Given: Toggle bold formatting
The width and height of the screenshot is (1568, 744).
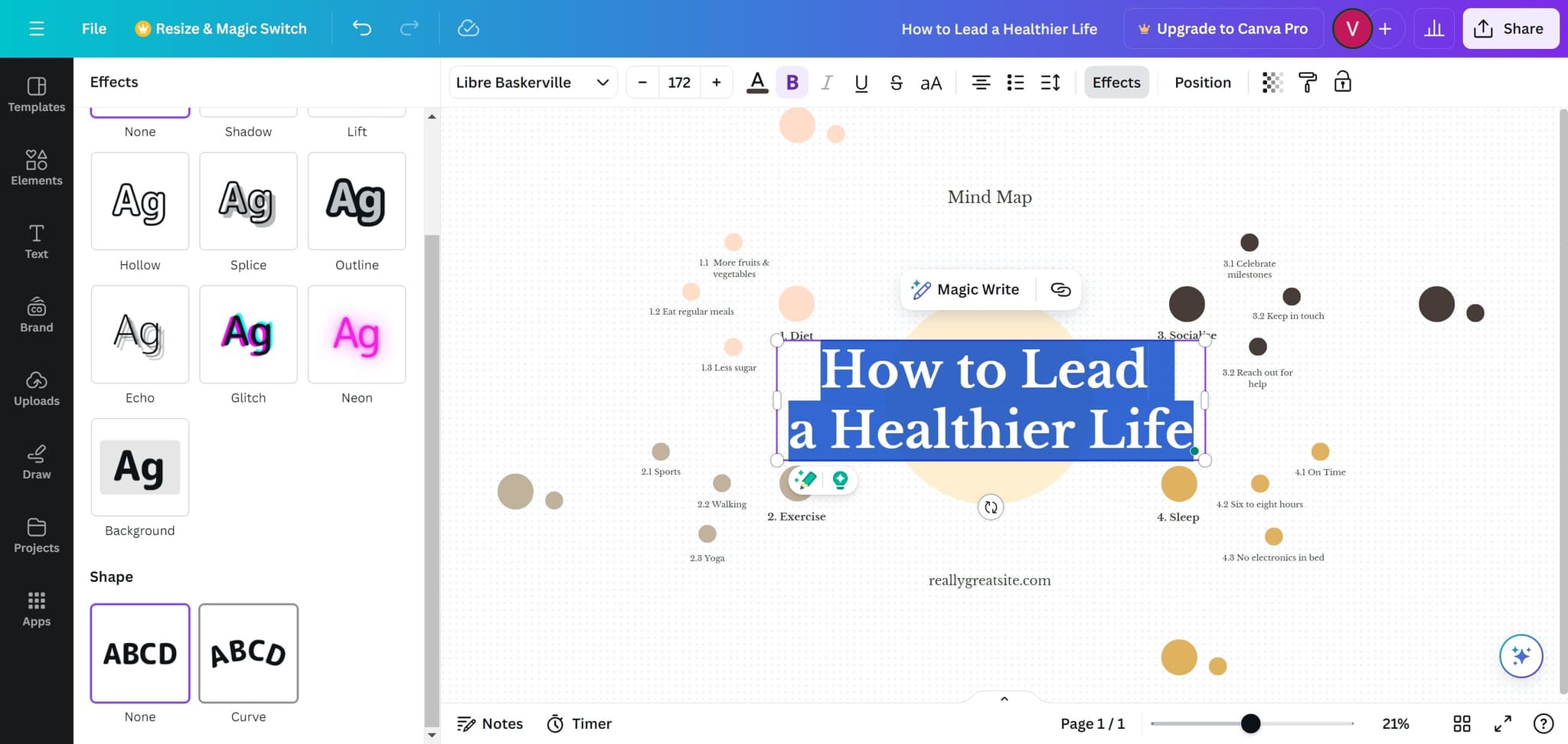Looking at the screenshot, I should coord(792,82).
